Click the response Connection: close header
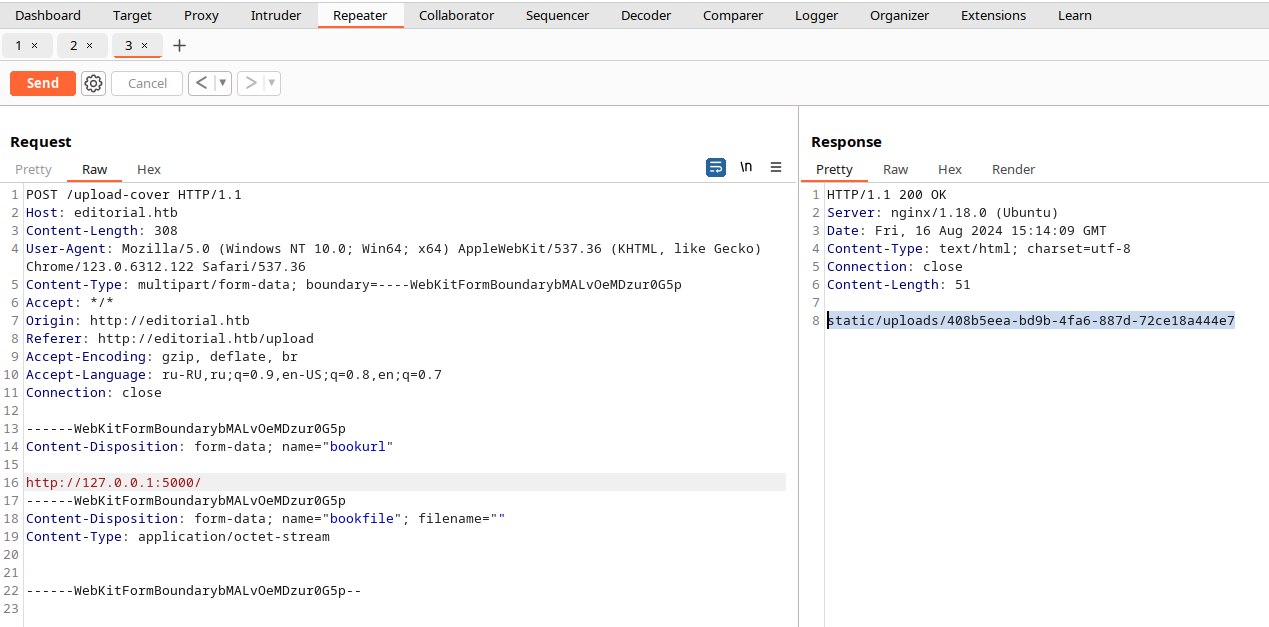Screen dimensions: 1269x627 [x=895, y=267]
